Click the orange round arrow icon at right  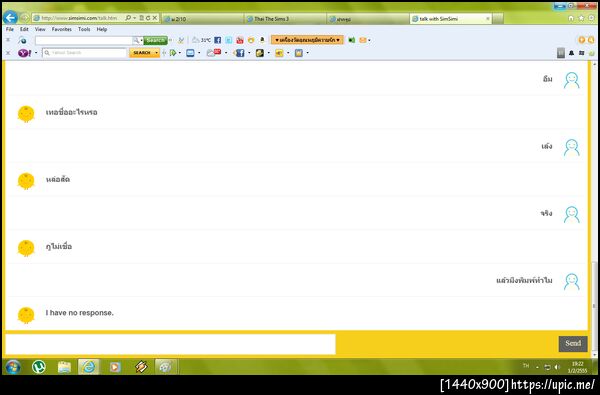[582, 40]
